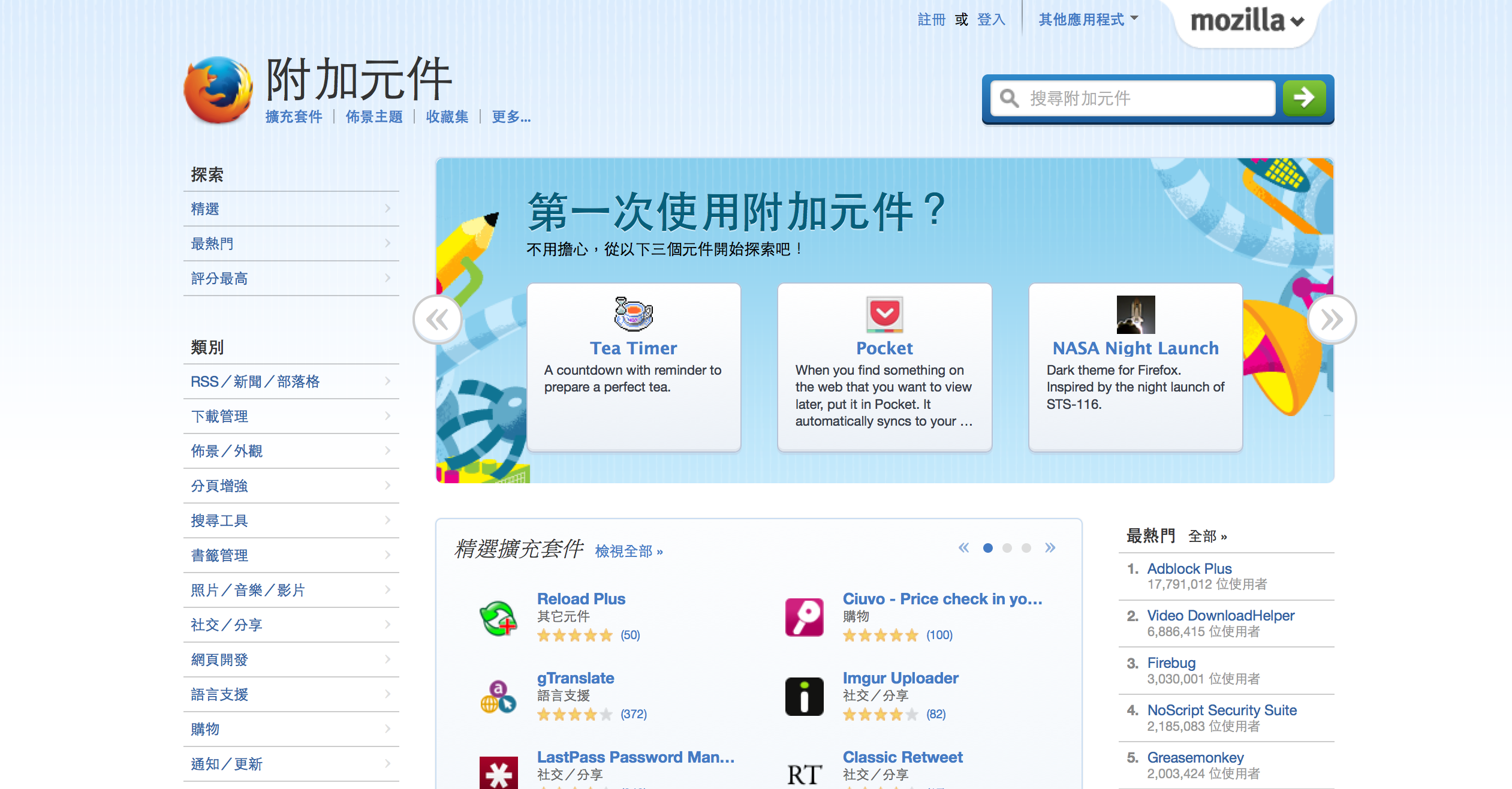Select the second featured extensions page dot
The image size is (1512, 789).
coord(1007,548)
